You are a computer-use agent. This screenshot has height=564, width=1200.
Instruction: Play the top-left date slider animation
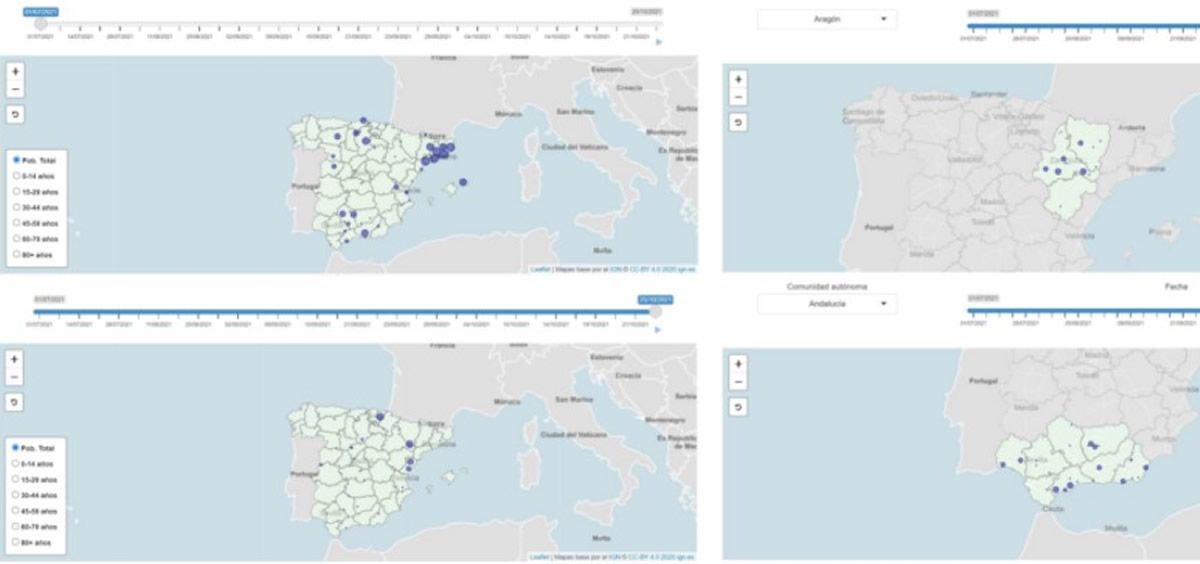click(x=657, y=42)
